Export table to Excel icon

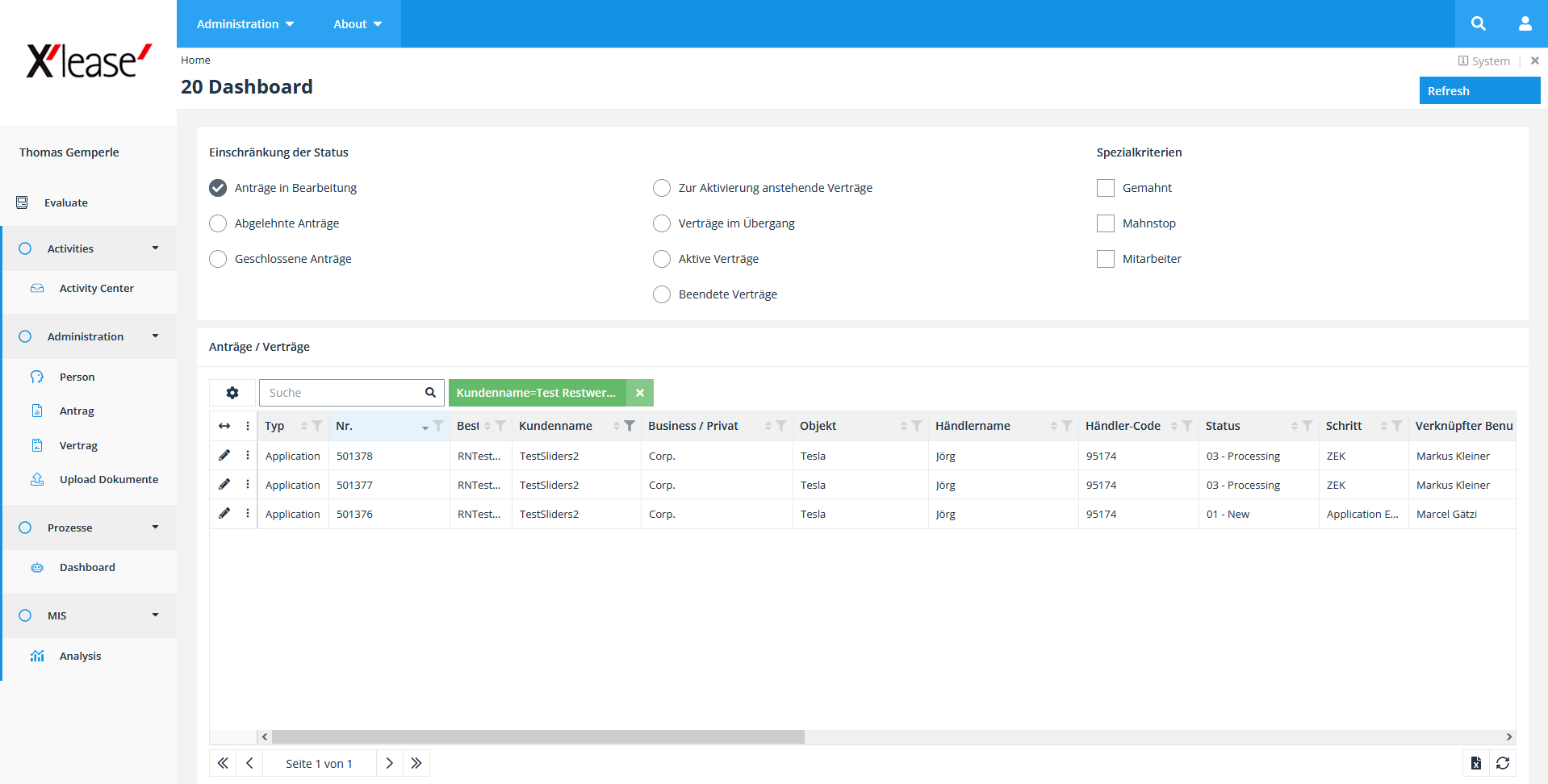[1476, 763]
